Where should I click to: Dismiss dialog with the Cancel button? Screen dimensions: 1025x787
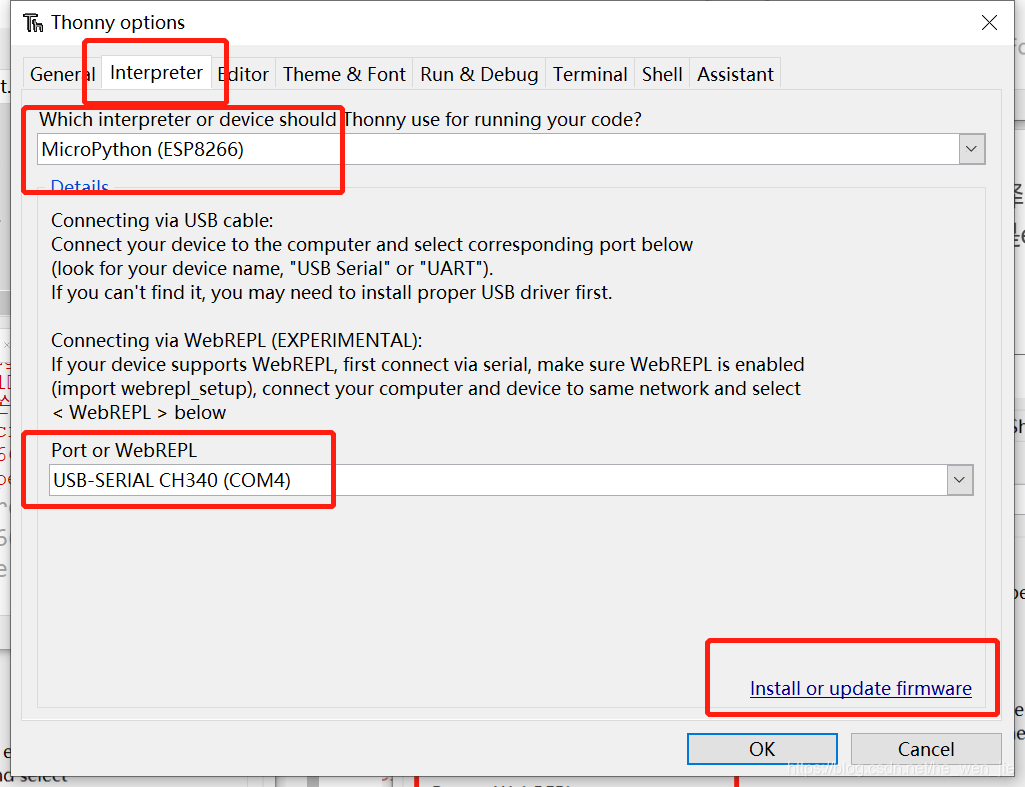[926, 748]
